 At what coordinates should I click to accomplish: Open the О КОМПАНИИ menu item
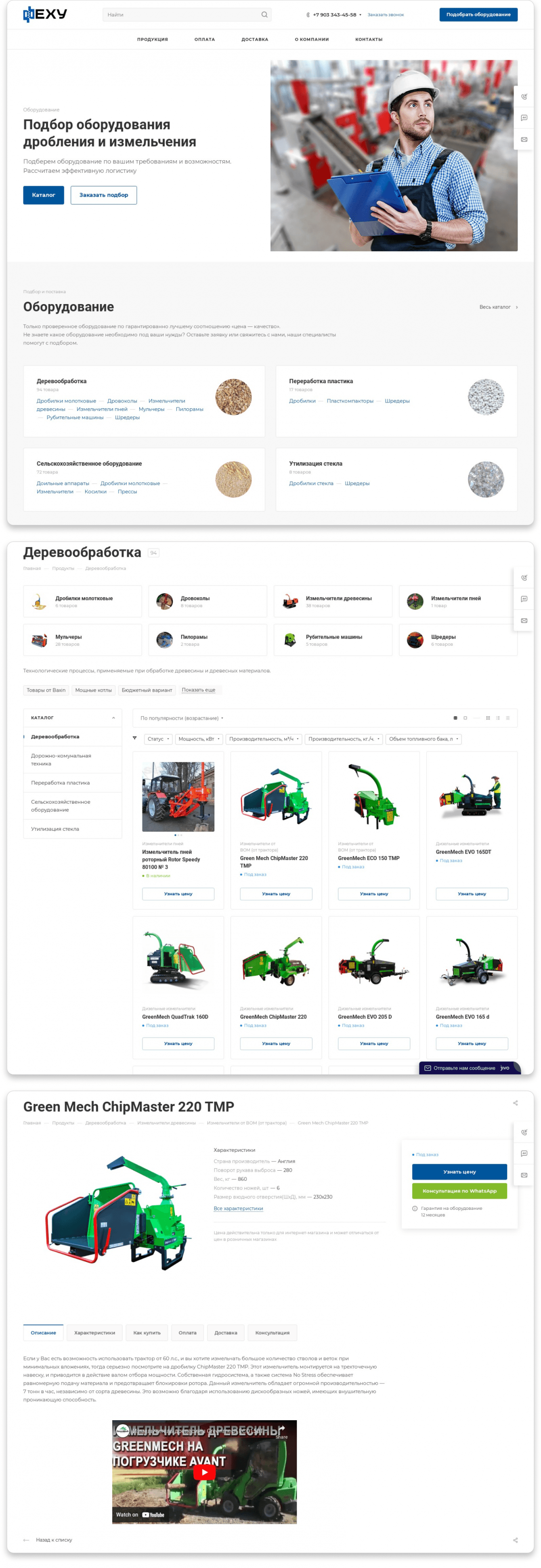tap(312, 40)
